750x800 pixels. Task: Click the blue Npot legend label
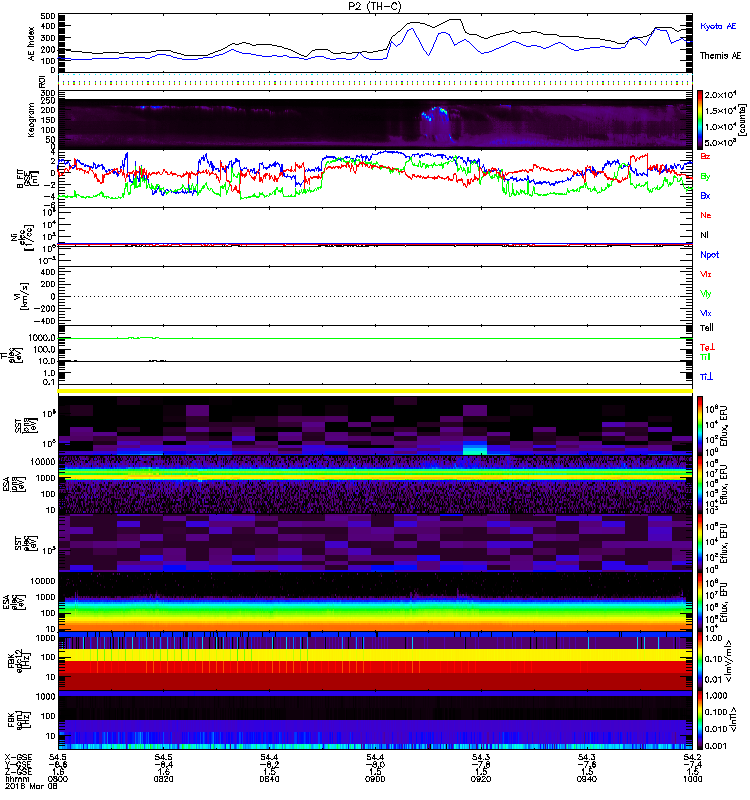pyautogui.click(x=710, y=255)
